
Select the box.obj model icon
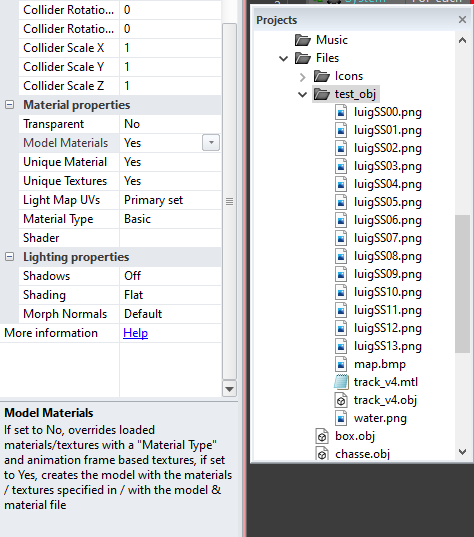(322, 436)
